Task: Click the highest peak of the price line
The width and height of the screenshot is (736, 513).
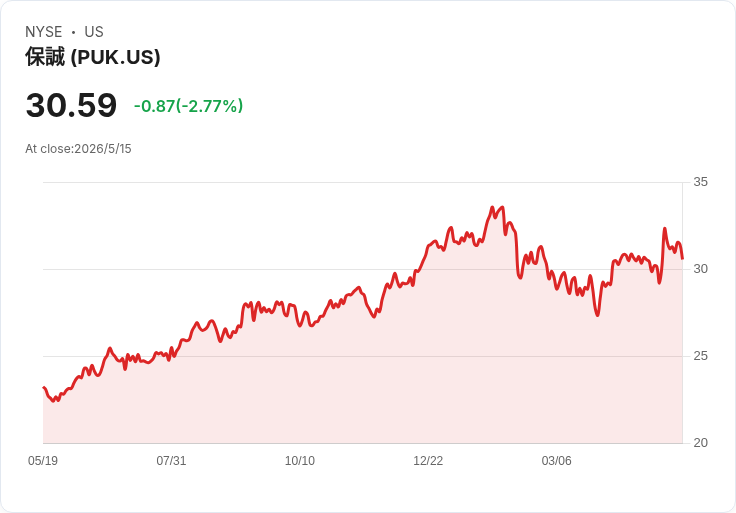Action: click(x=492, y=207)
